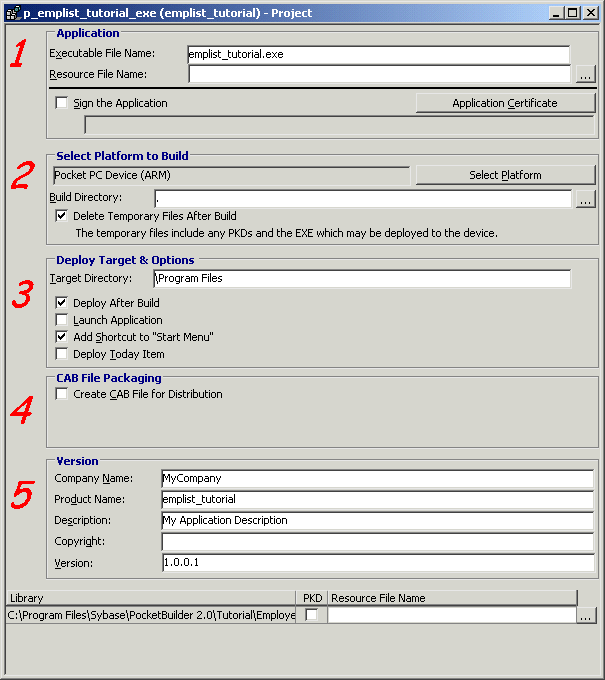
Task: Click the Pocket PC Device (ARM) platform field
Action: pos(231,175)
